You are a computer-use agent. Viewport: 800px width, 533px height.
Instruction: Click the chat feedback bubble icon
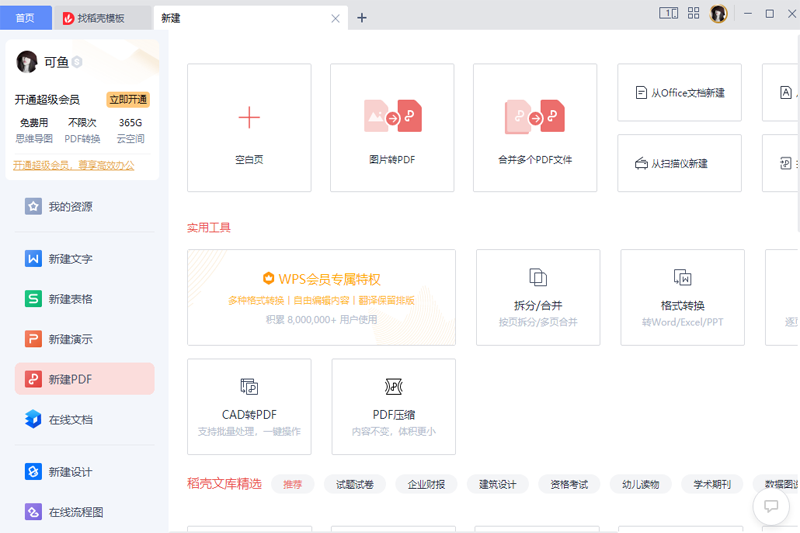(771, 506)
